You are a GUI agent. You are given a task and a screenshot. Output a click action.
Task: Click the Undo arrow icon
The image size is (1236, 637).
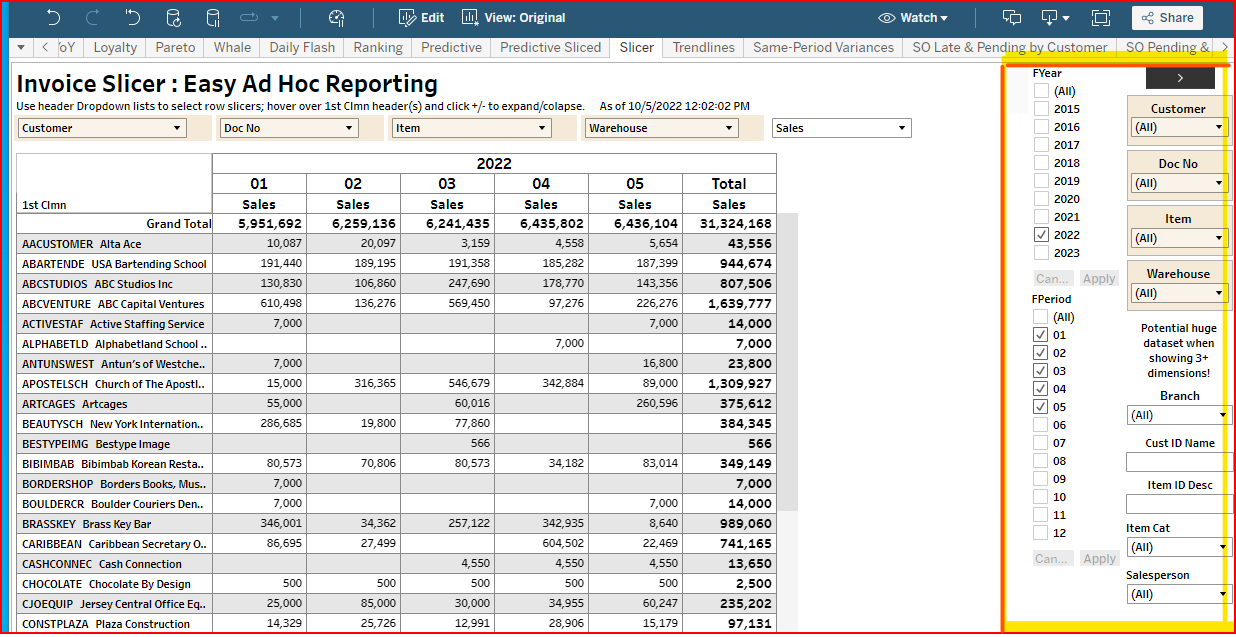click(x=53, y=18)
